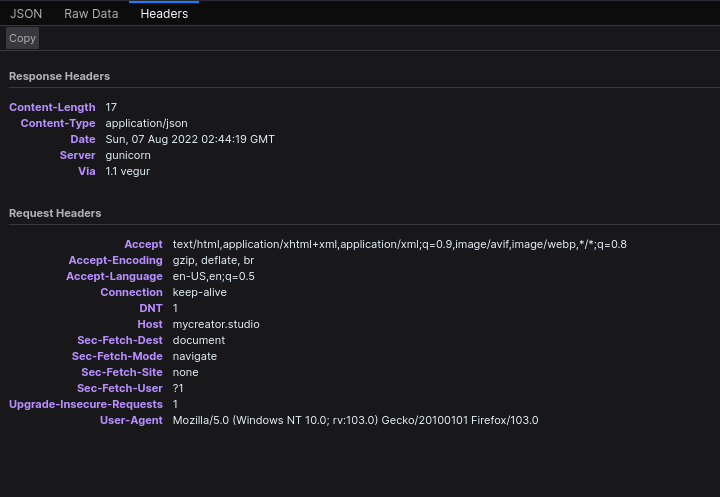This screenshot has height=497, width=720.
Task: Select the Response Headers section title
Action: 59,76
